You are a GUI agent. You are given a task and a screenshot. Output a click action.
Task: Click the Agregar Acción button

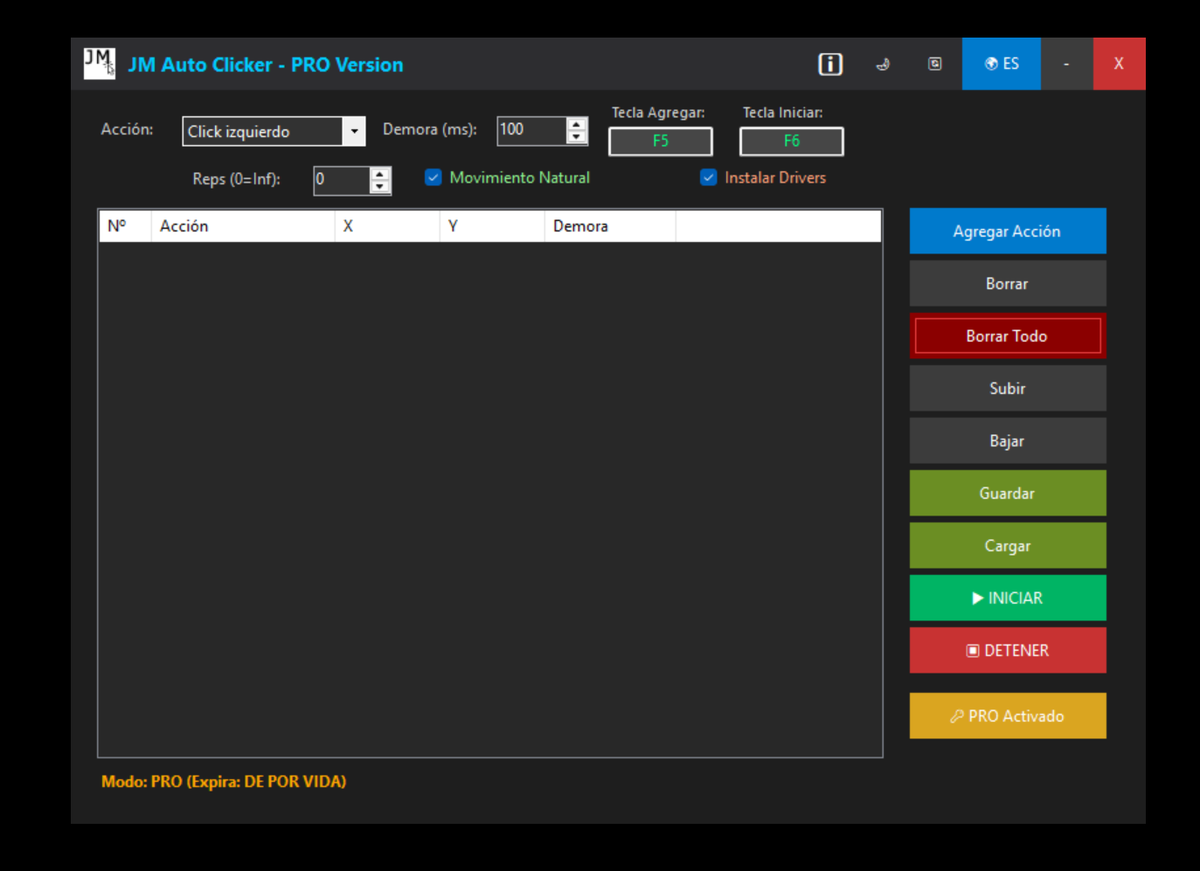tap(1007, 231)
